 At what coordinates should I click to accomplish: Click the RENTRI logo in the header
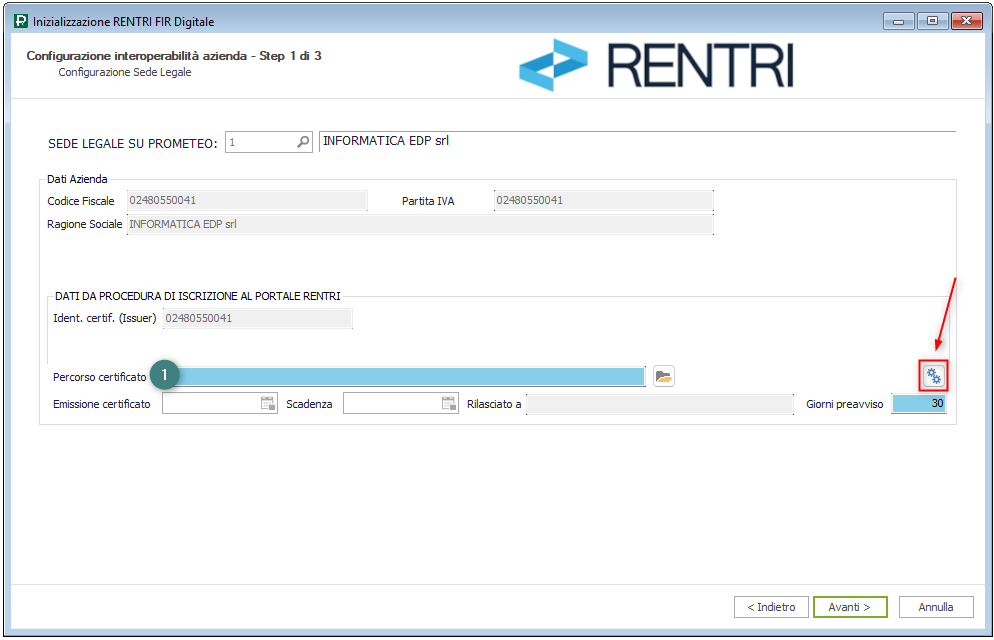click(x=656, y=66)
